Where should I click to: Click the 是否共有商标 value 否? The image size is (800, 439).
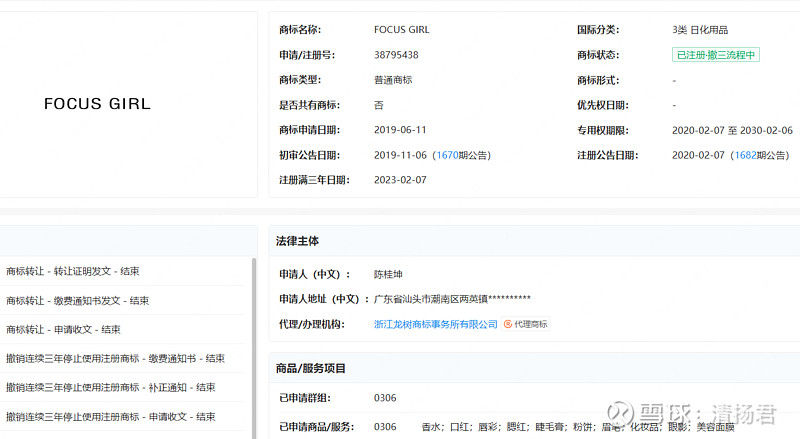coord(379,105)
